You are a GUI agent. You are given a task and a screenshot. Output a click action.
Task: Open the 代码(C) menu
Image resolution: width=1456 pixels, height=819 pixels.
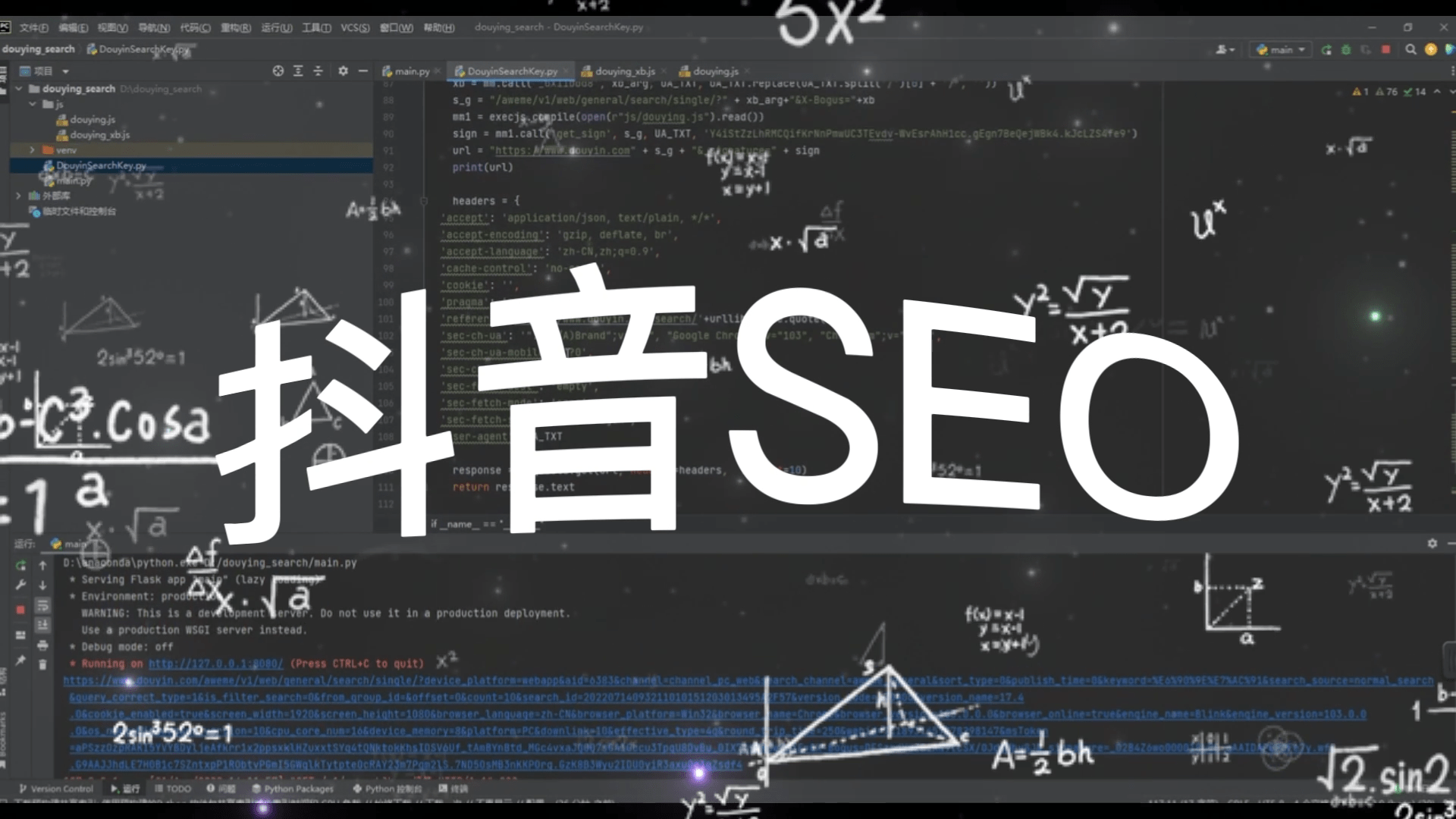195,27
